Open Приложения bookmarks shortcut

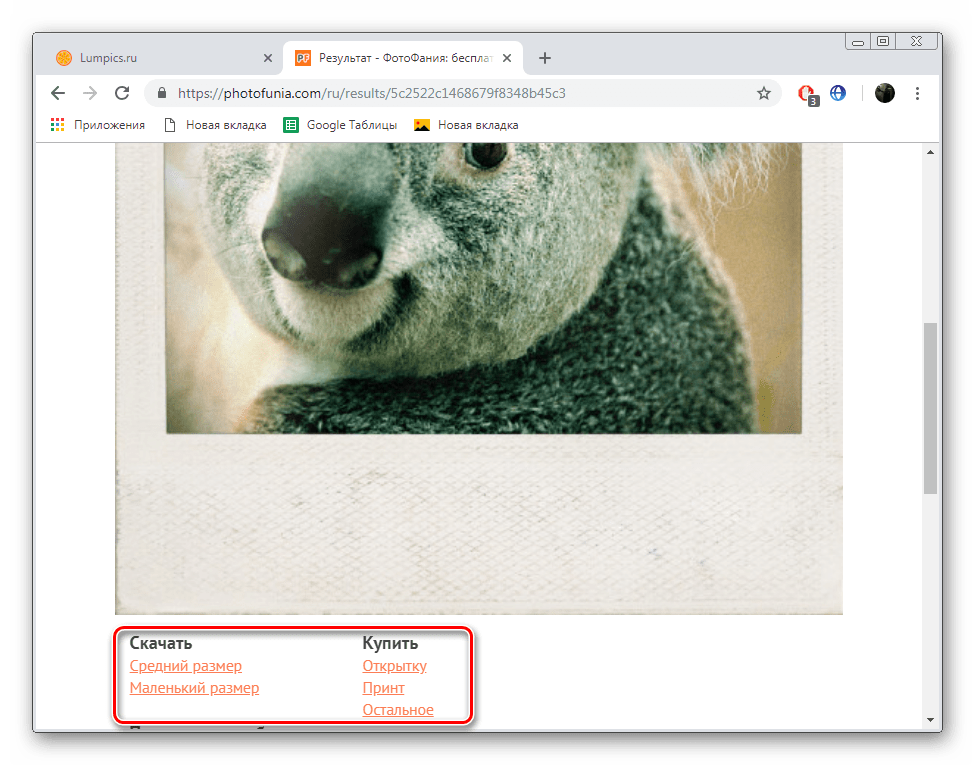98,125
